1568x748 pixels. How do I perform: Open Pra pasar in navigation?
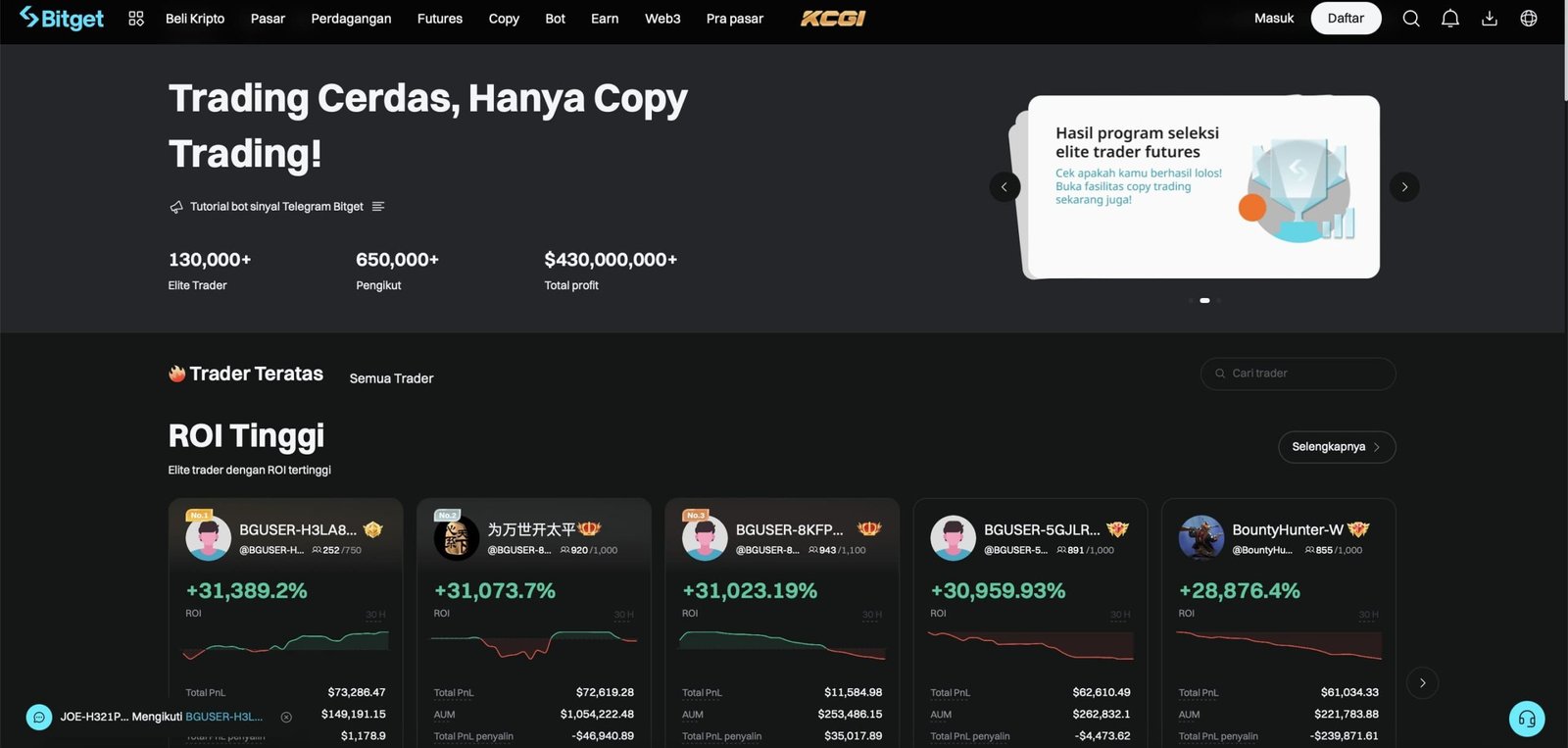pos(735,19)
